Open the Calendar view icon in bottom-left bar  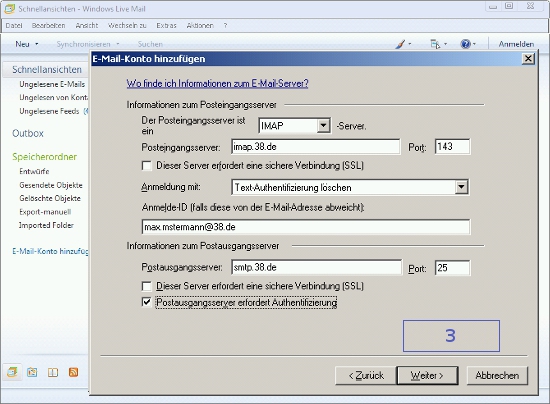coord(32,372)
